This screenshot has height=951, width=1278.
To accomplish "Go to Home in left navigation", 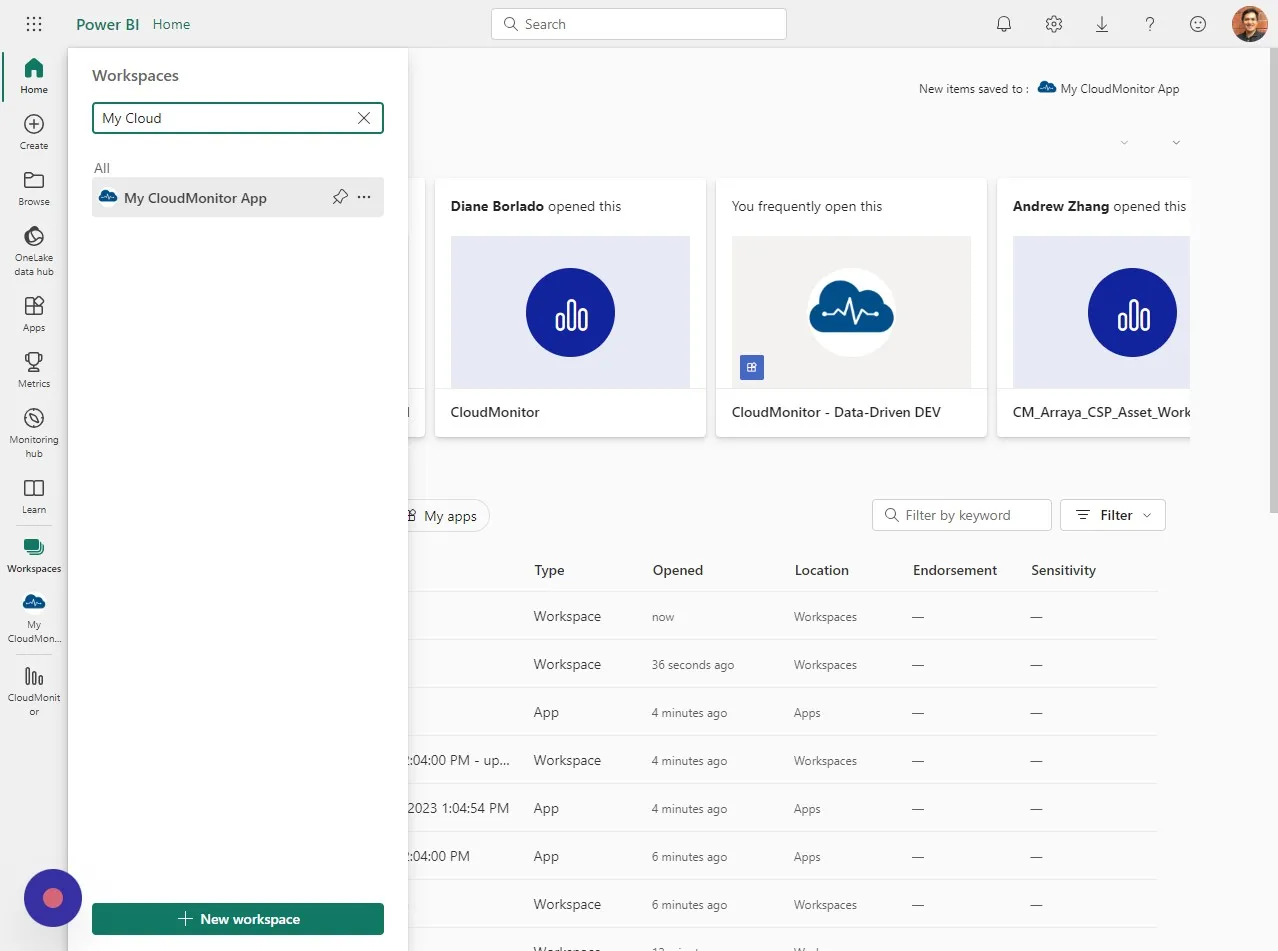I will coord(34,76).
